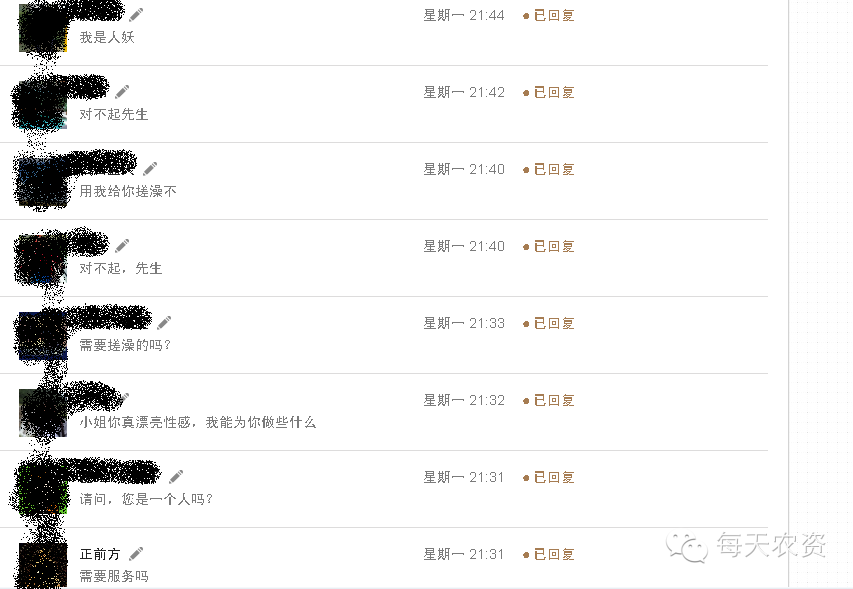Image resolution: width=853 pixels, height=589 pixels.
Task: Open avatar beside 小姐你真漂亮性感 message
Action: 43,413
